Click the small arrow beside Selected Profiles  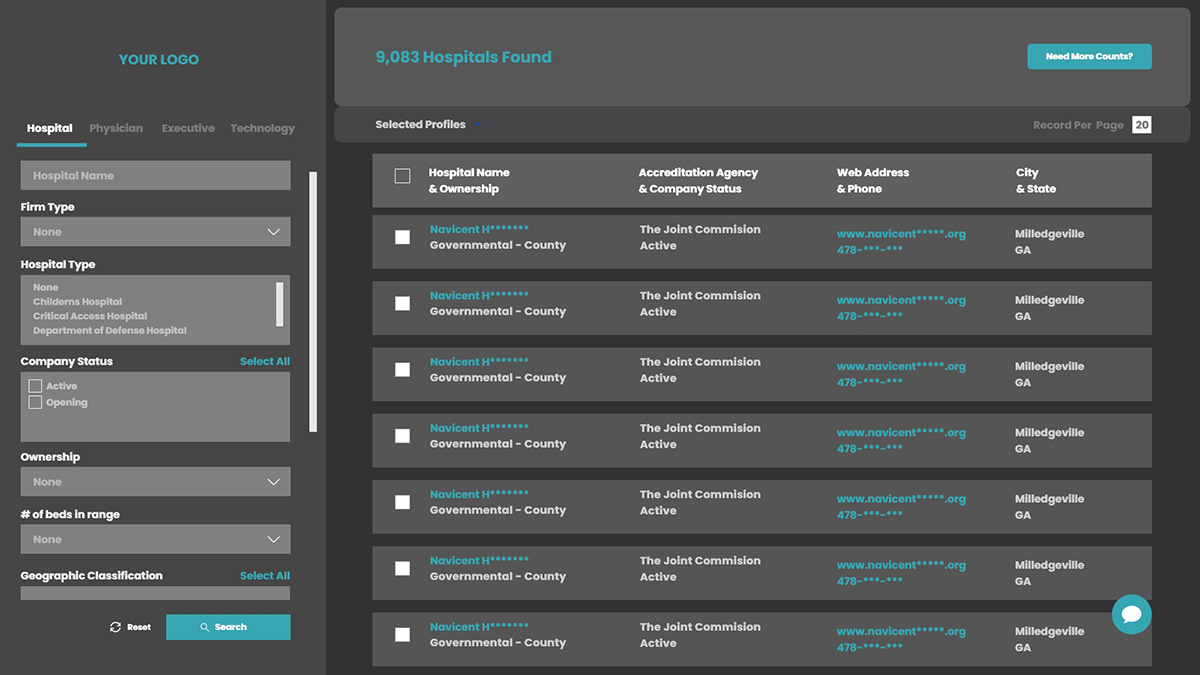[478, 125]
